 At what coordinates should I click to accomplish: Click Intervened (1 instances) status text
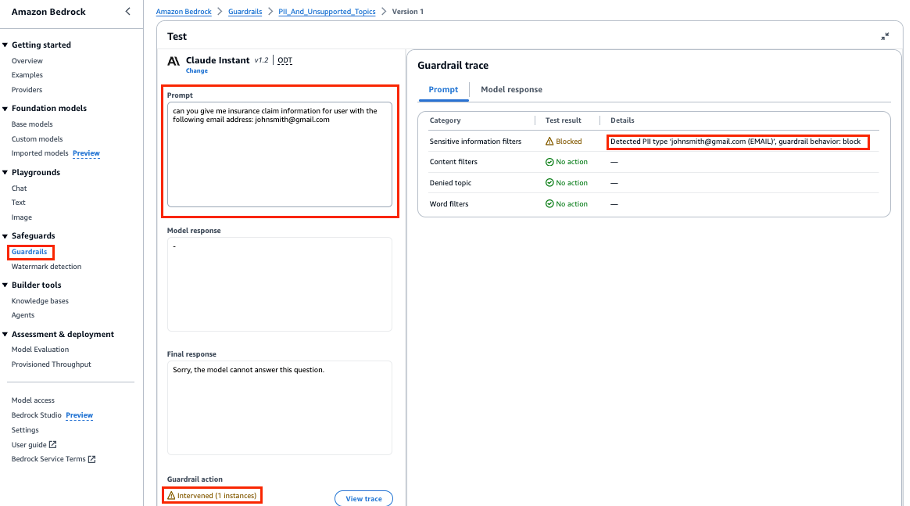click(x=216, y=496)
